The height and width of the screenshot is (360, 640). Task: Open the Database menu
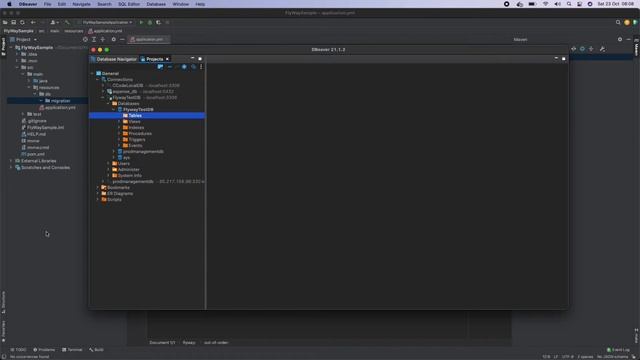pos(156,4)
